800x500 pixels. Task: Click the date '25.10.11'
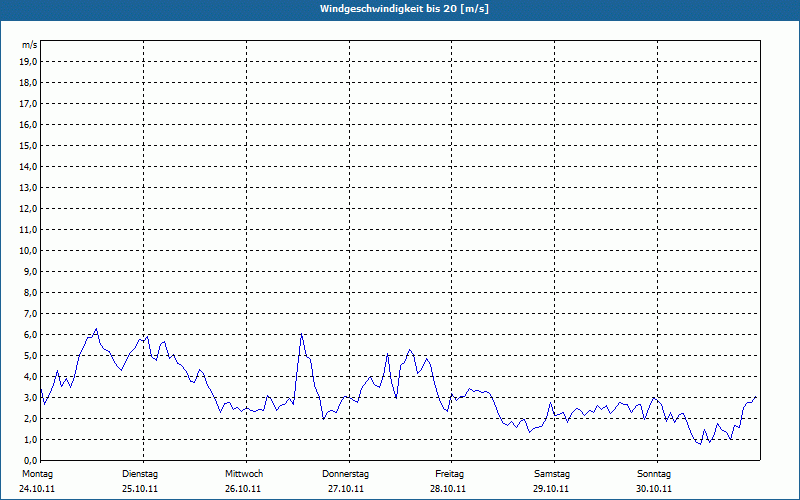(x=140, y=489)
